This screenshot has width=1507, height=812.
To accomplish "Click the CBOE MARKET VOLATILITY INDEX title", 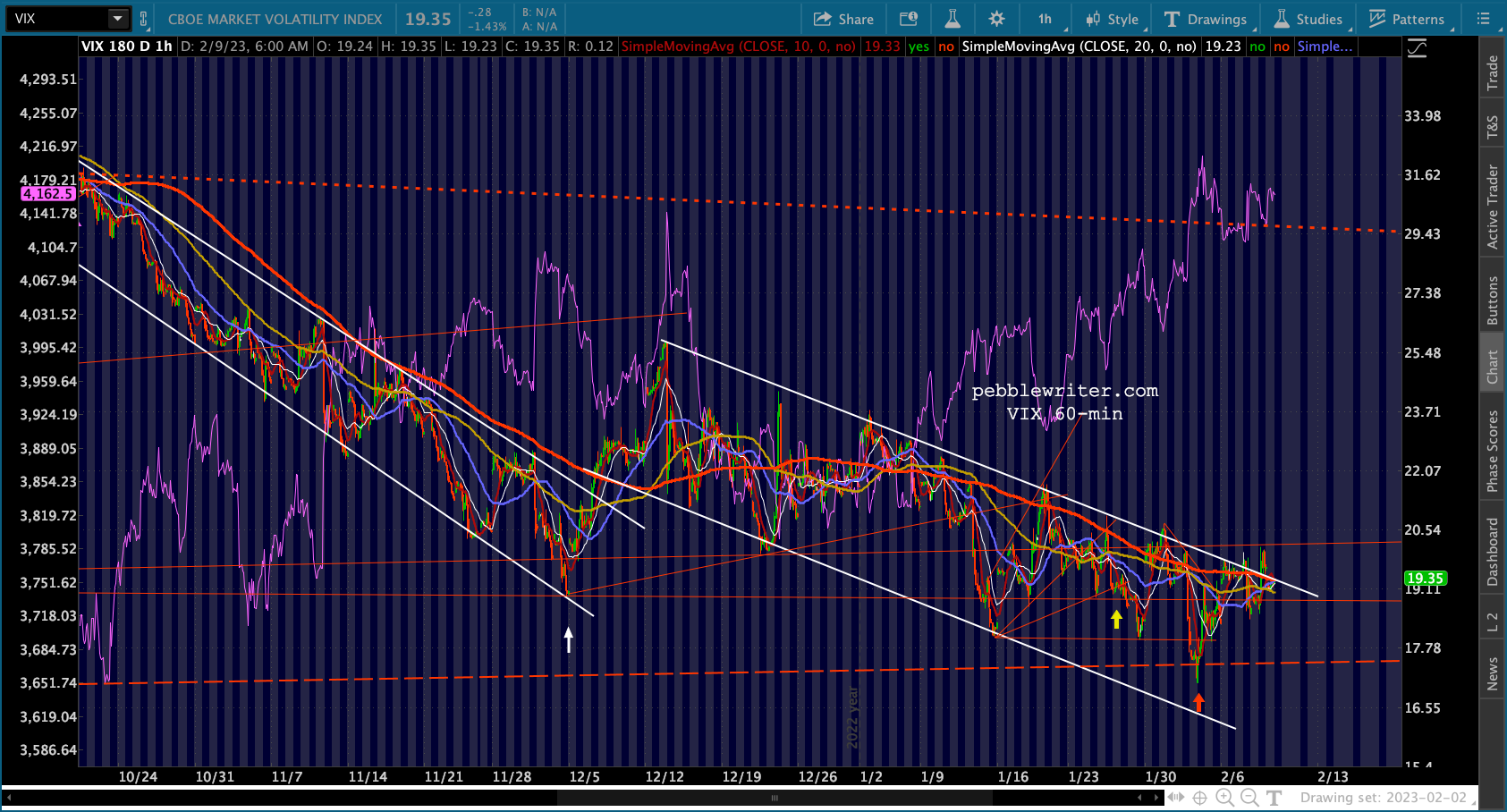I will click(x=275, y=19).
